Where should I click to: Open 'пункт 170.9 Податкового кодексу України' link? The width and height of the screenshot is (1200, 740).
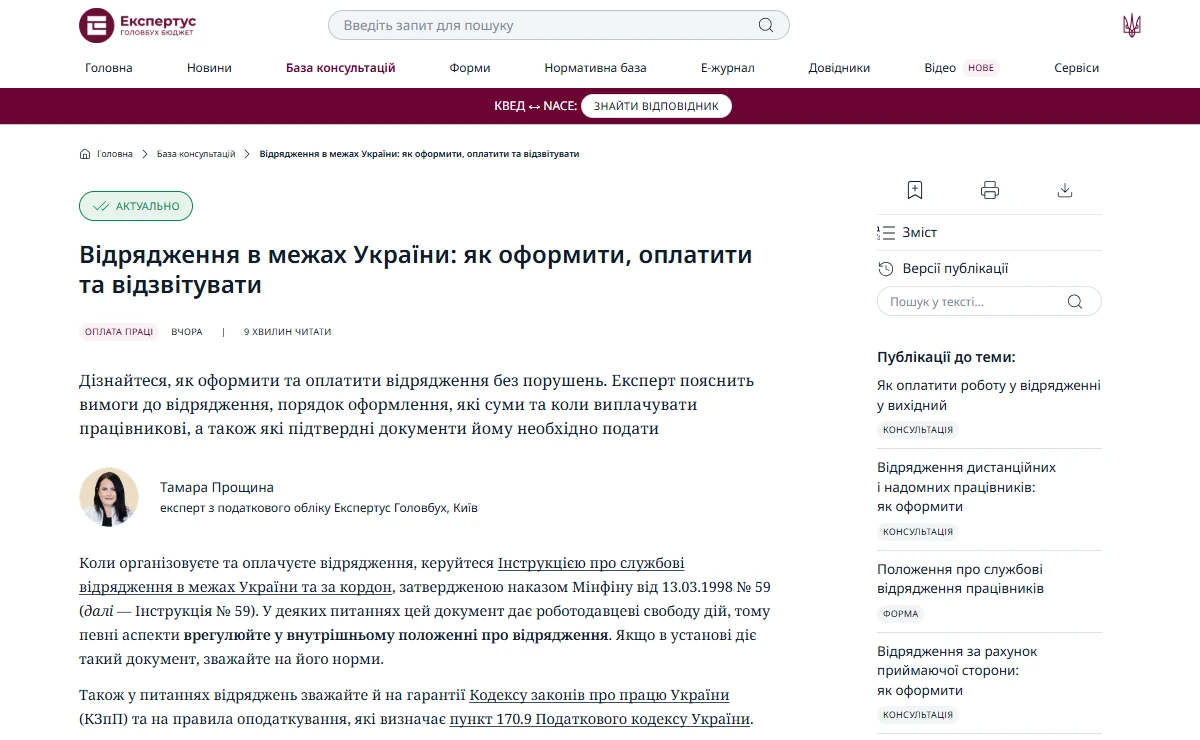pyautogui.click(x=600, y=719)
